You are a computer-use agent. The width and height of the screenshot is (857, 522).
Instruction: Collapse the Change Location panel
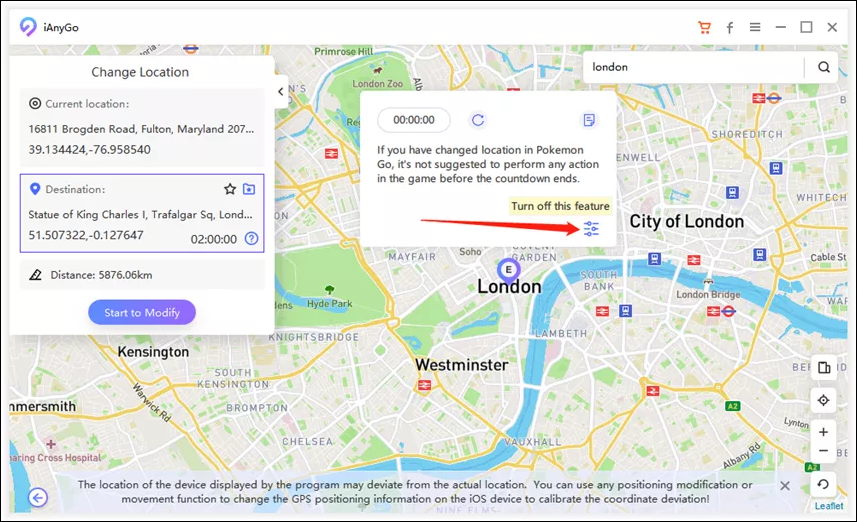(x=281, y=92)
